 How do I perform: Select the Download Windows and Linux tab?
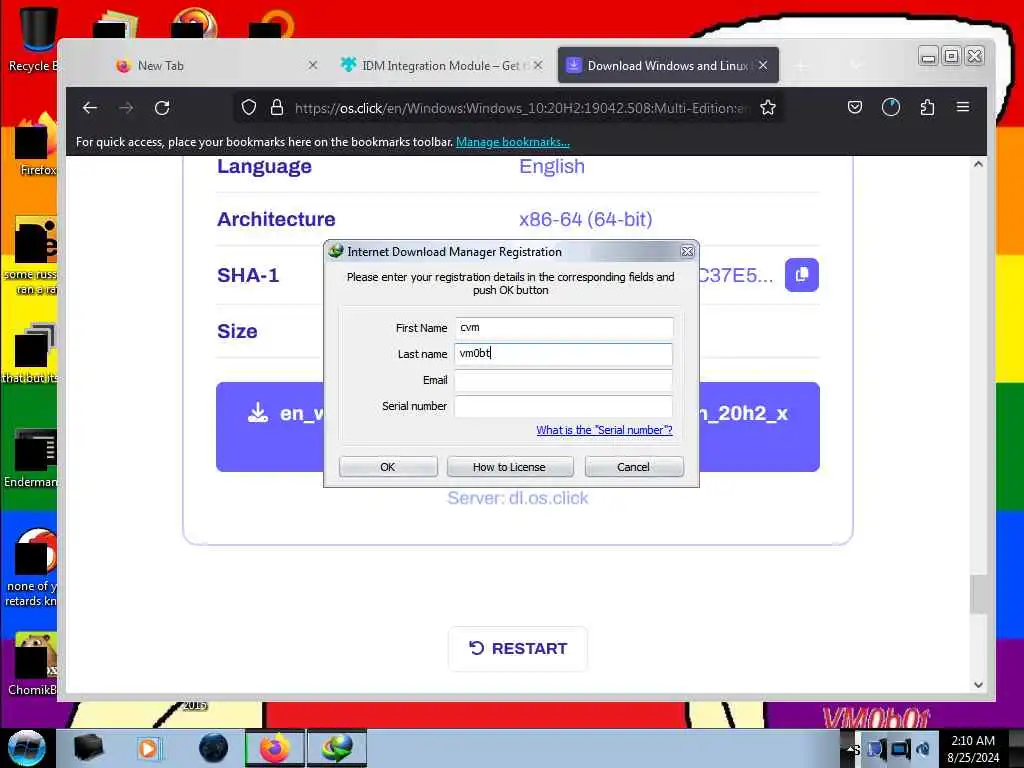(668, 65)
